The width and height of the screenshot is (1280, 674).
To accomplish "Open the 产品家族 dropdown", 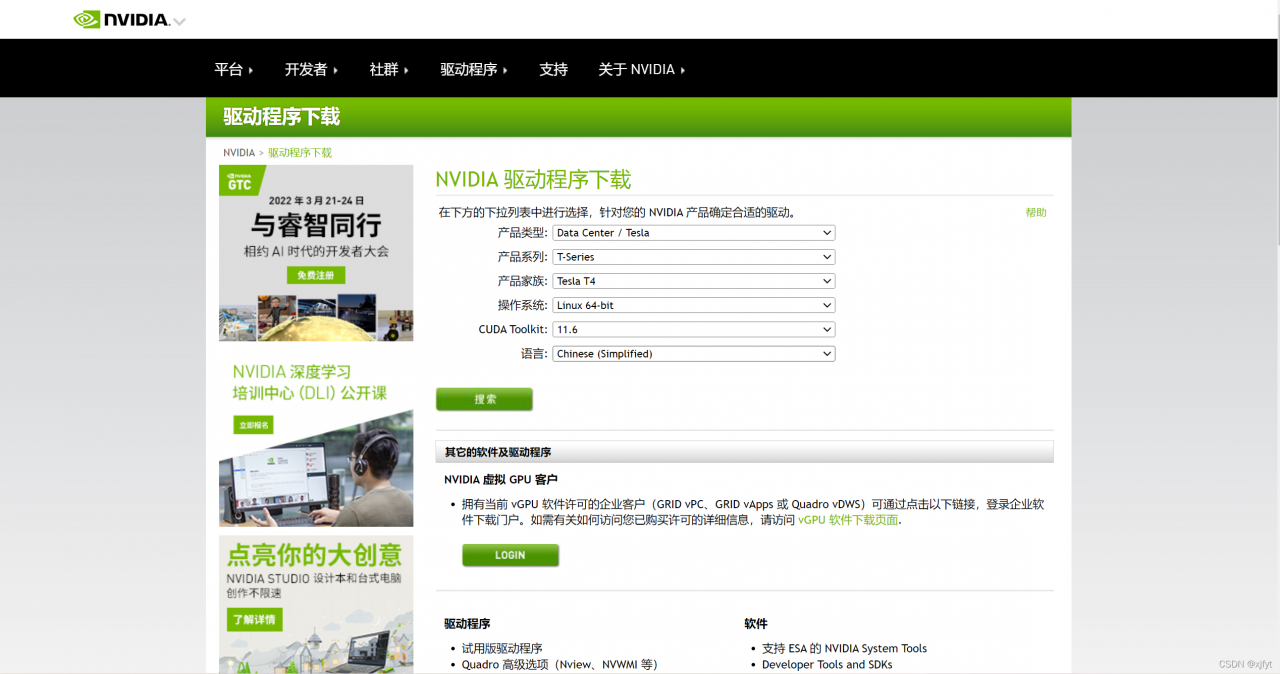I will (x=694, y=281).
